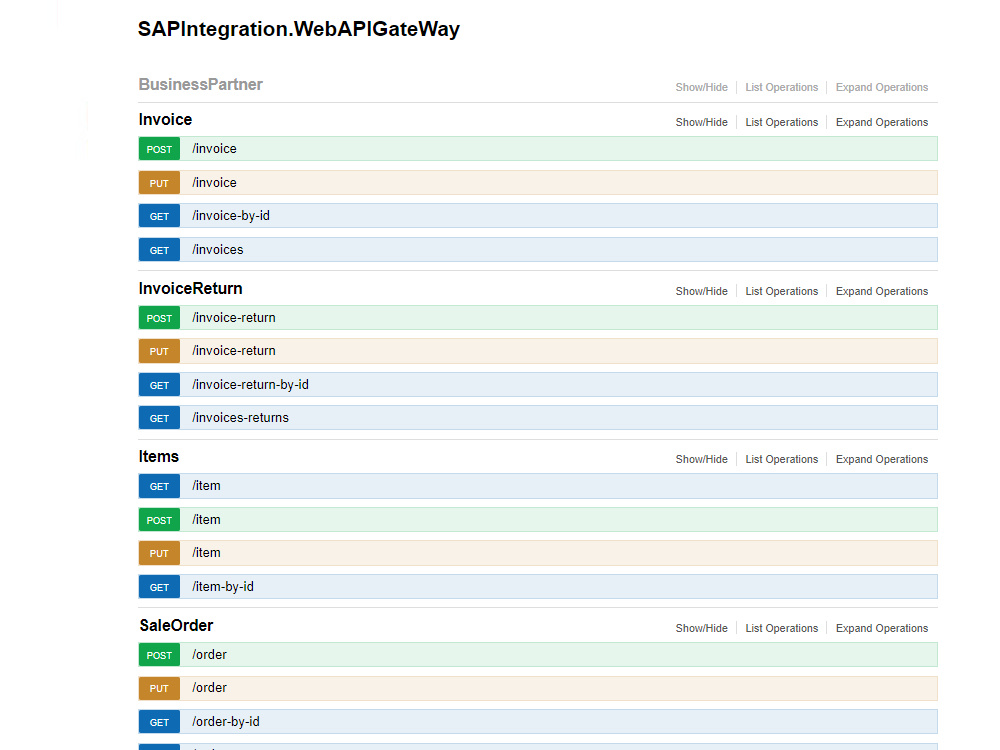
Task: Click List Operations for Invoice
Action: (x=781, y=122)
